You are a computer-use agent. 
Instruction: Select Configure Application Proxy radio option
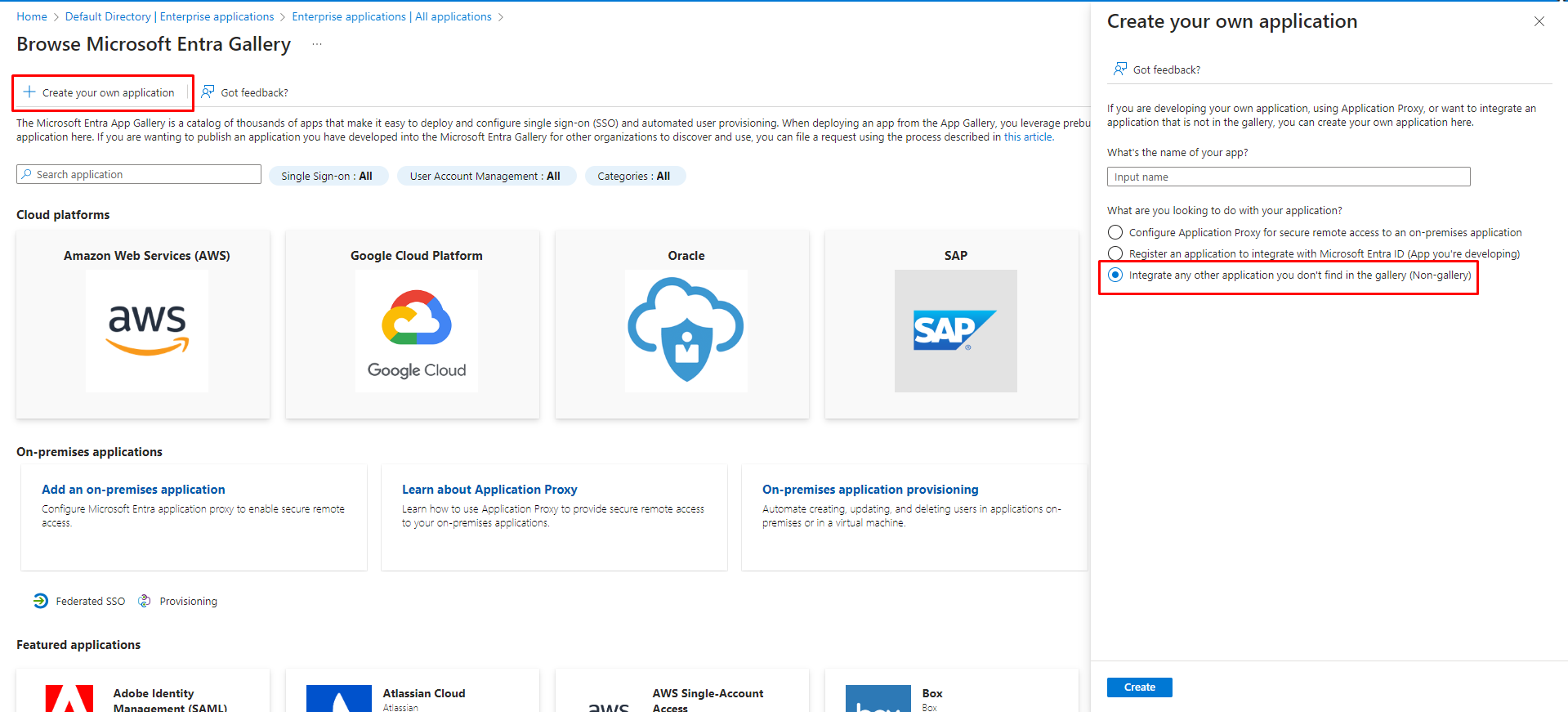pyautogui.click(x=1115, y=232)
